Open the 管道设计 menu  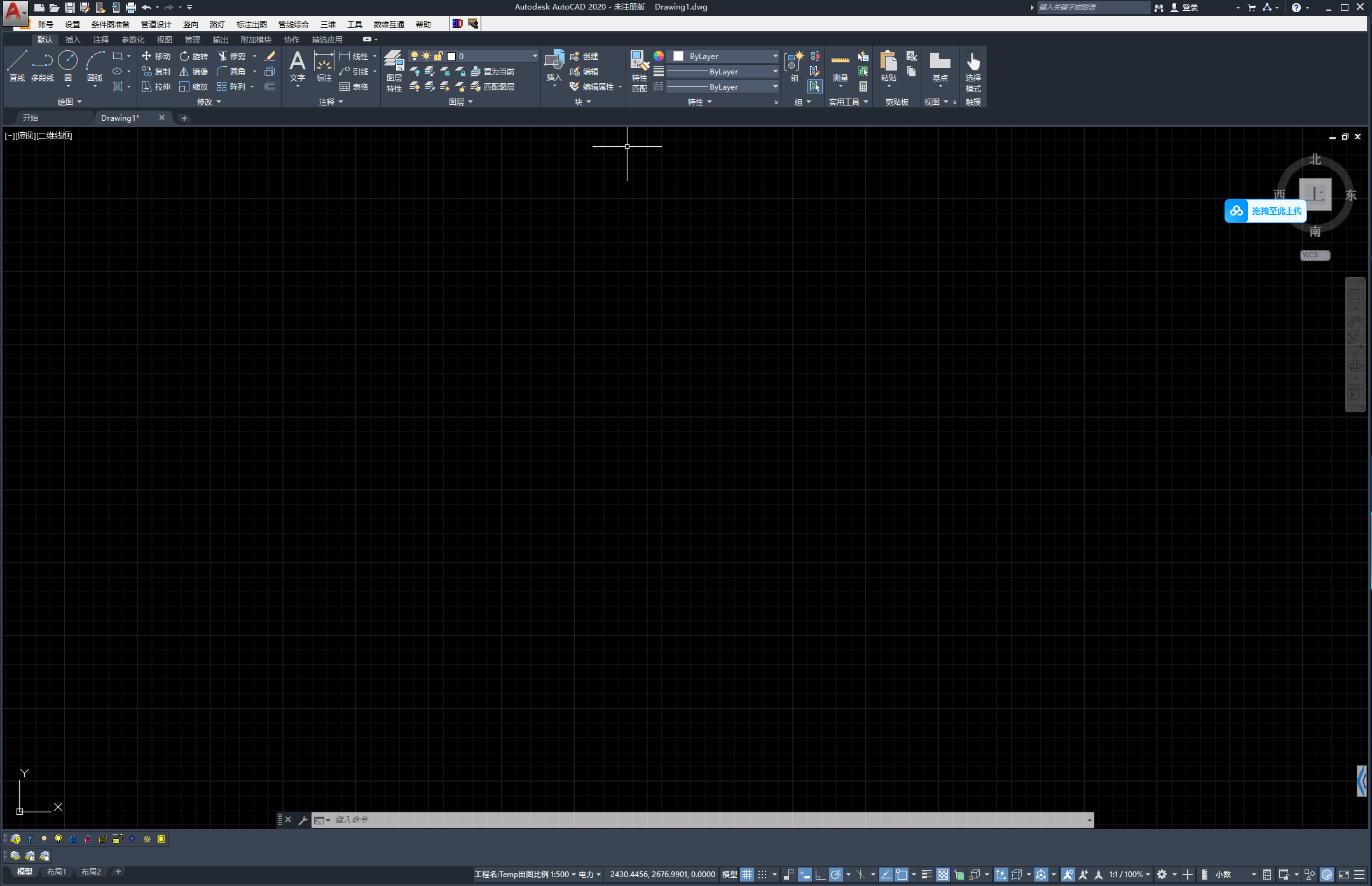click(x=156, y=24)
